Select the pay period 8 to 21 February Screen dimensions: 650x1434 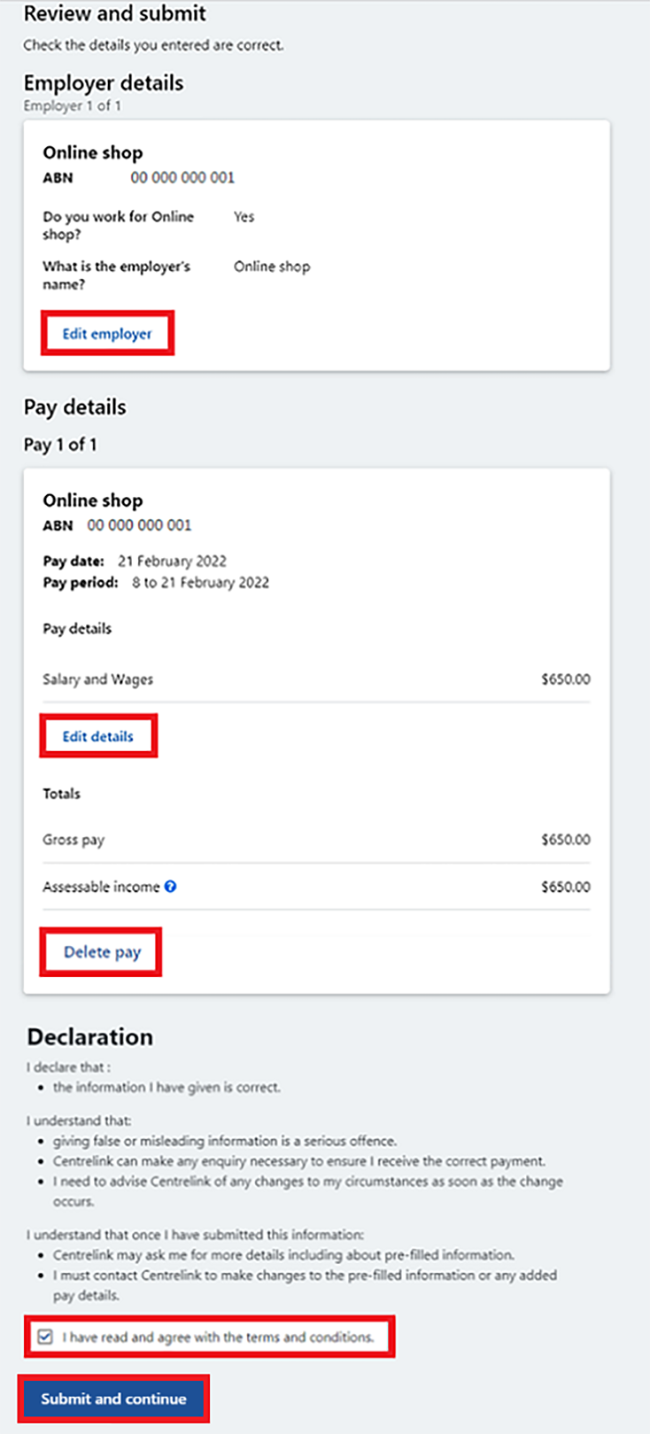[x=201, y=581]
